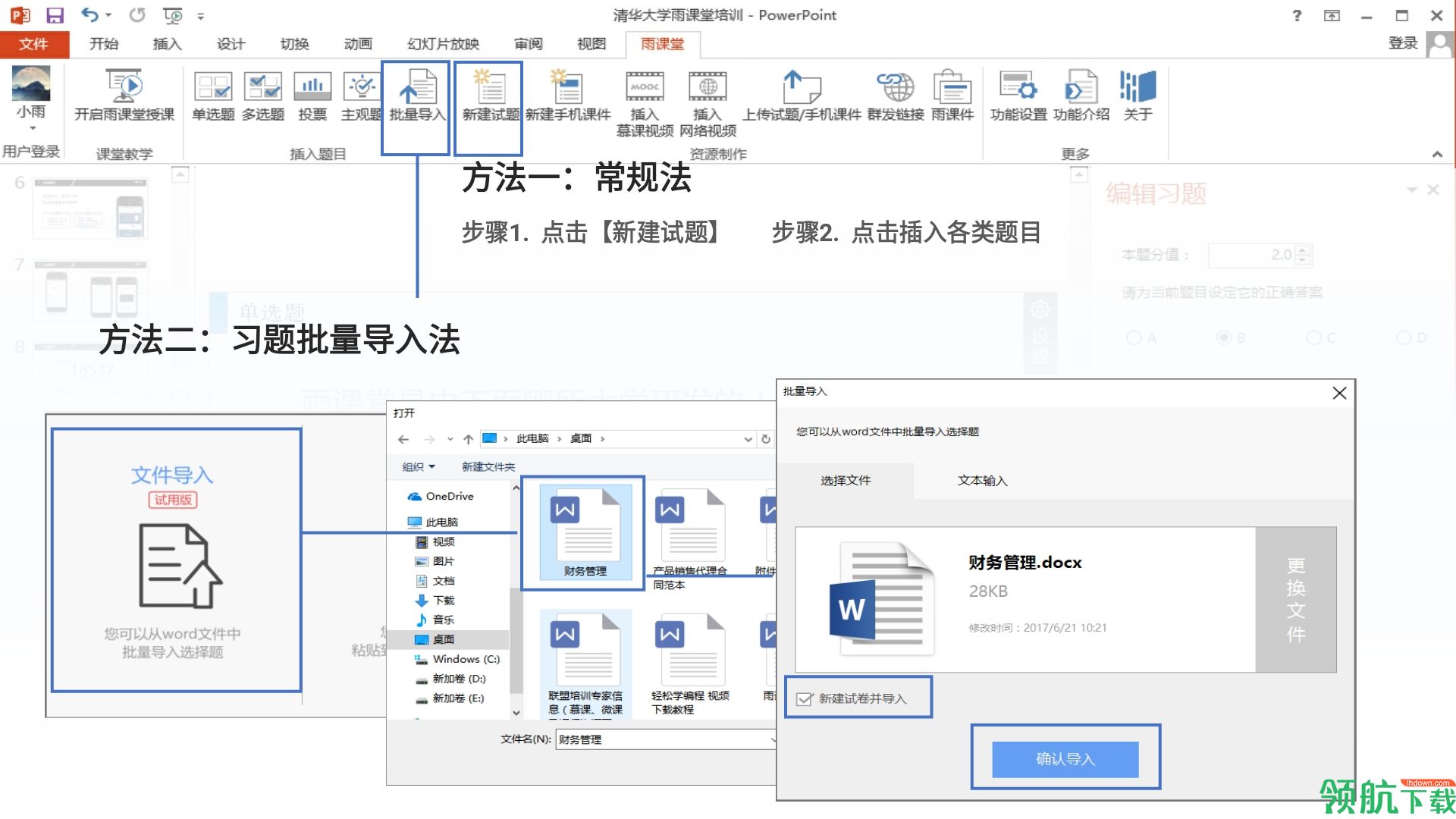Viewport: 1456px width, 819px height.
Task: Click the PowerPoint help question mark
Action: pyautogui.click(x=1297, y=15)
